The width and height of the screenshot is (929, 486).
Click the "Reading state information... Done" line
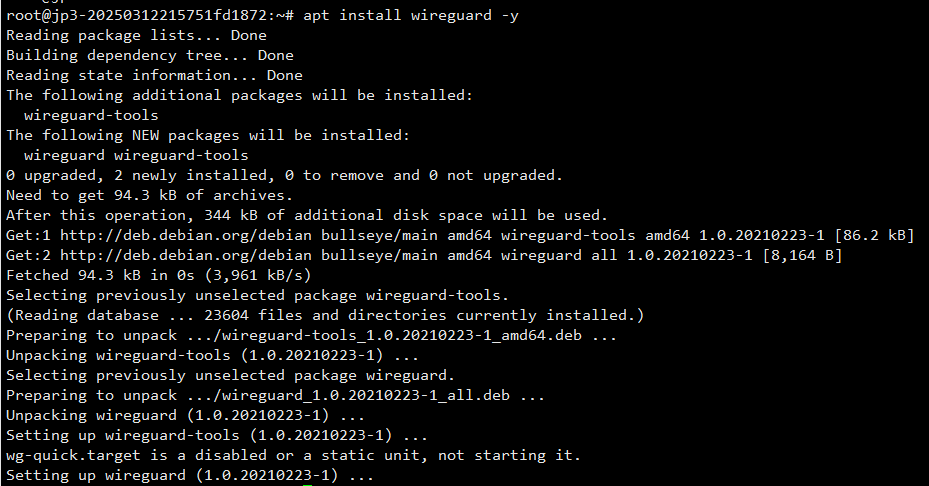click(x=154, y=75)
